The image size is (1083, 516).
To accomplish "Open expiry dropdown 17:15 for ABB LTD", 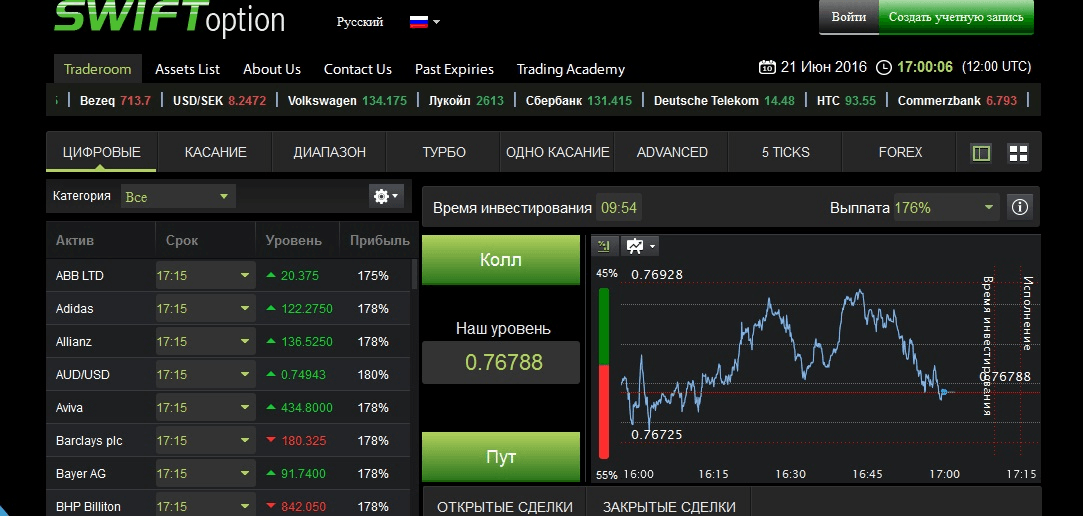I will (205, 276).
